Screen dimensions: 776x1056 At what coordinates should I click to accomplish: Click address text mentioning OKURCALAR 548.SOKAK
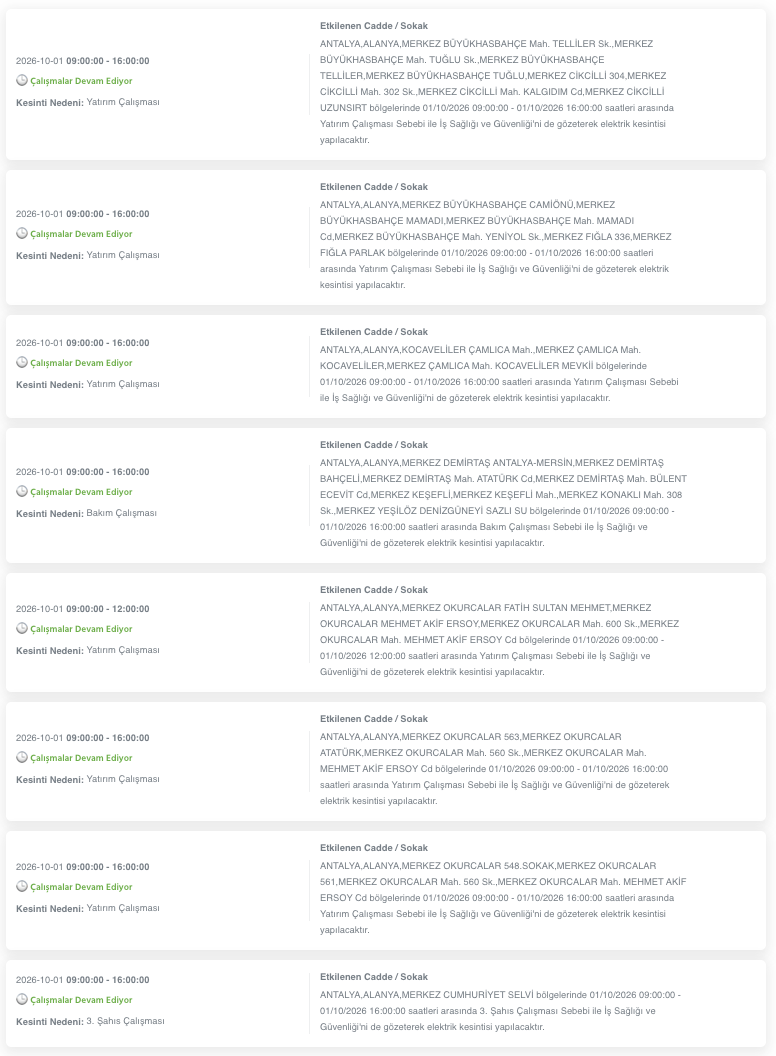503,898
